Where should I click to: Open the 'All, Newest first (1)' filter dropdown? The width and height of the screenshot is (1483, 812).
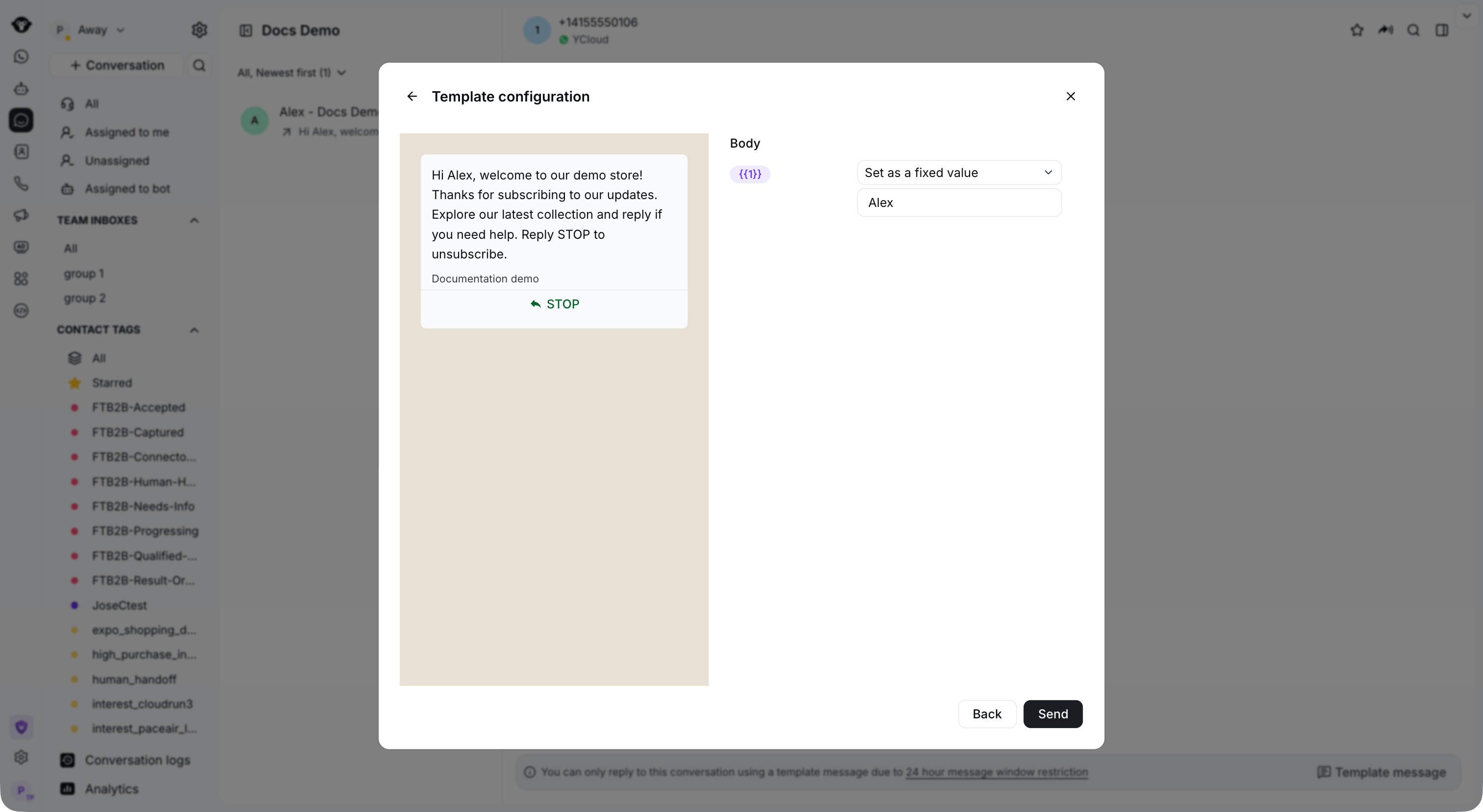point(291,73)
